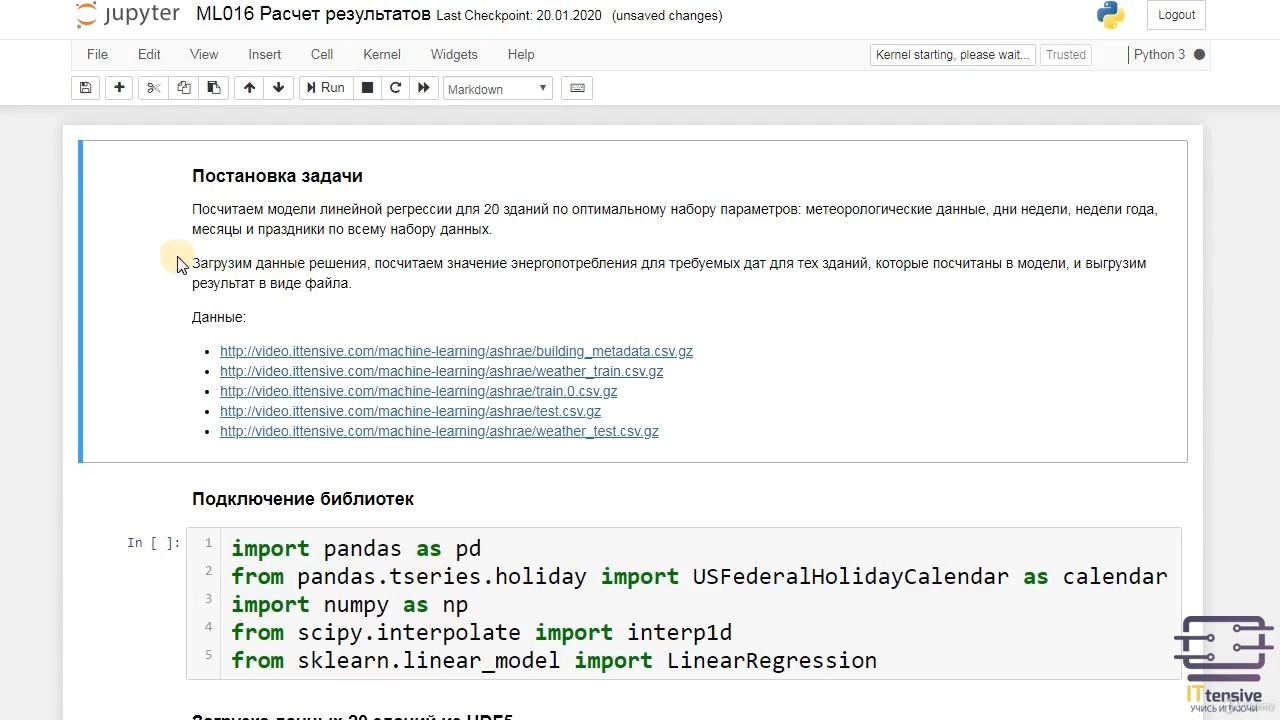1280x720 pixels.
Task: Open the Insert menu
Action: click(x=265, y=55)
